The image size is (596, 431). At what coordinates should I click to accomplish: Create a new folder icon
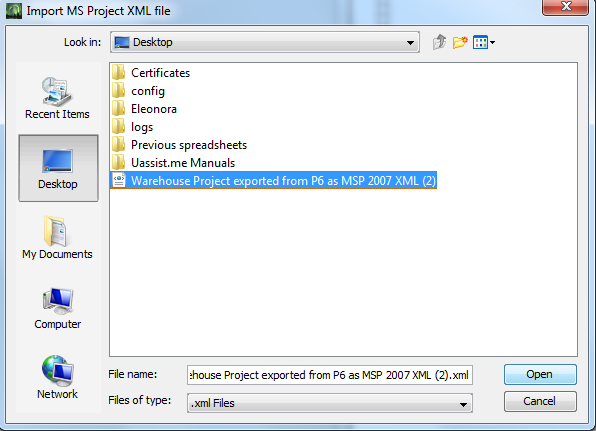point(460,42)
